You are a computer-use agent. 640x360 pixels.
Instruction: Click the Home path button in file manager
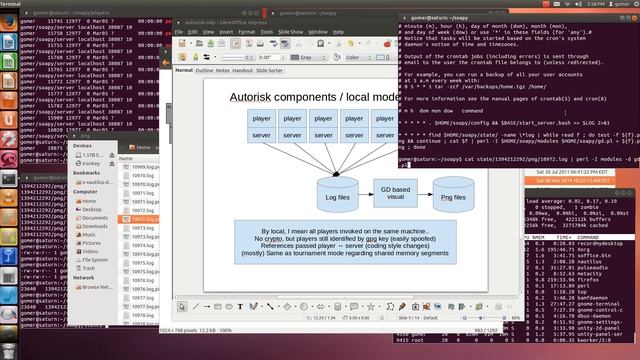(x=139, y=147)
